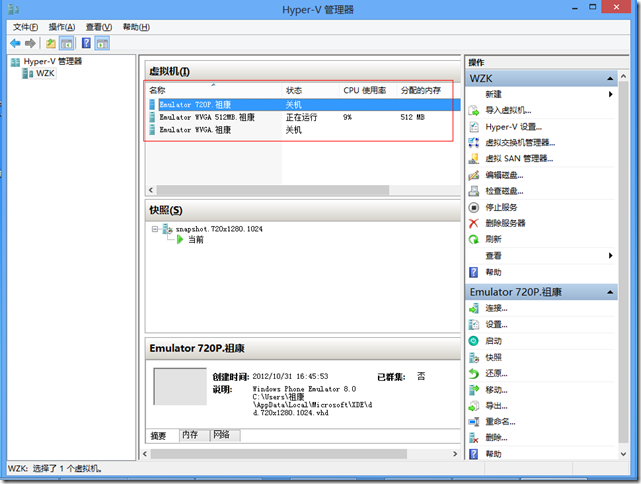Collapse the WZK actions section arrow

610,78
